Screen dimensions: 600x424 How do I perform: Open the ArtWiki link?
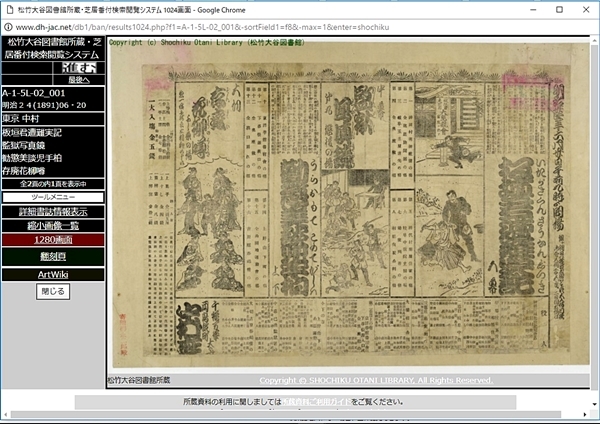[x=52, y=274]
